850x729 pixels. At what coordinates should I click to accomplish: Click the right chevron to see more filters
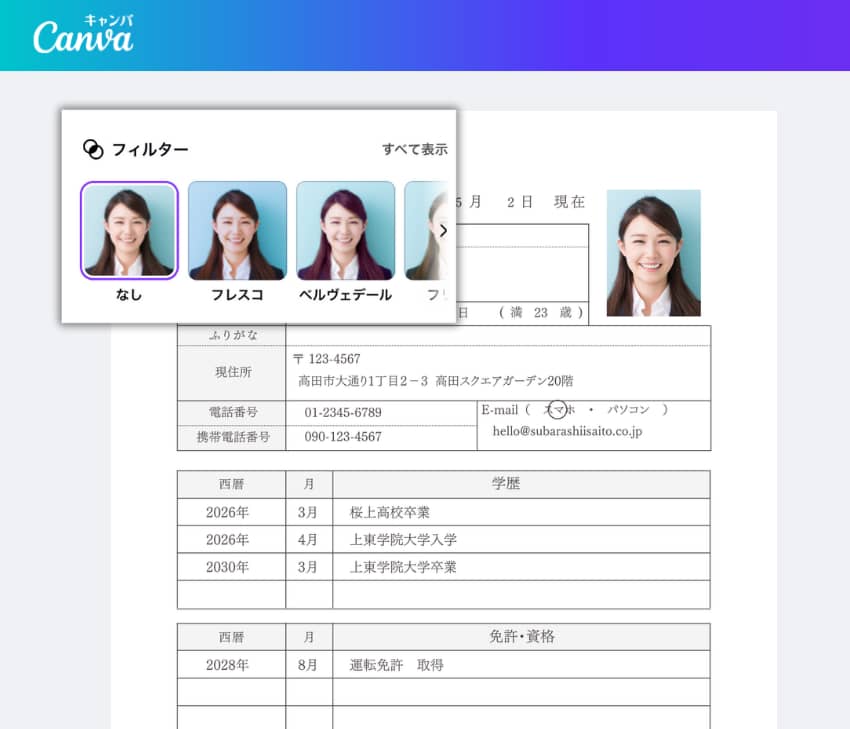coord(443,230)
